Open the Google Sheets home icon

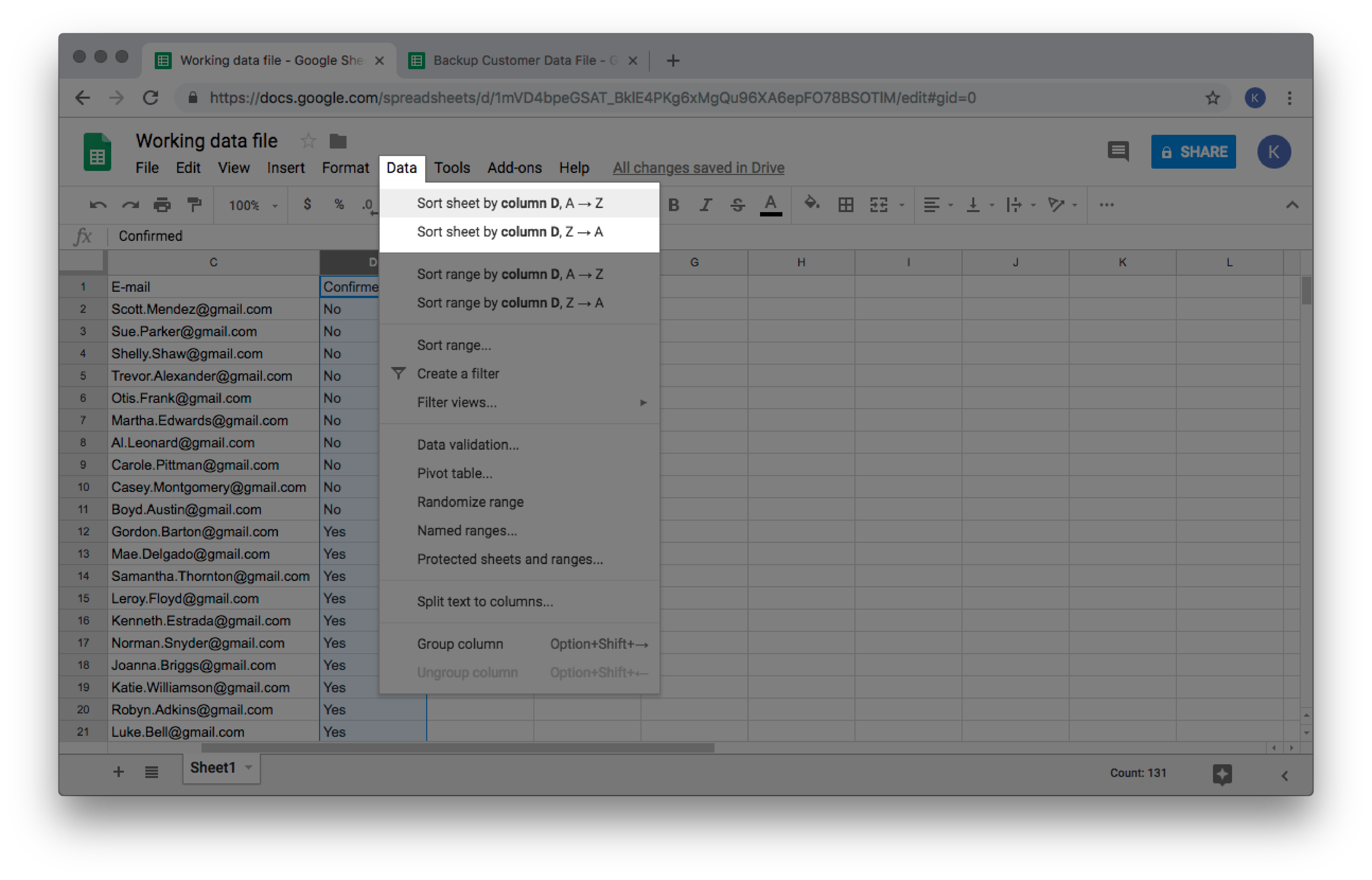coord(97,152)
